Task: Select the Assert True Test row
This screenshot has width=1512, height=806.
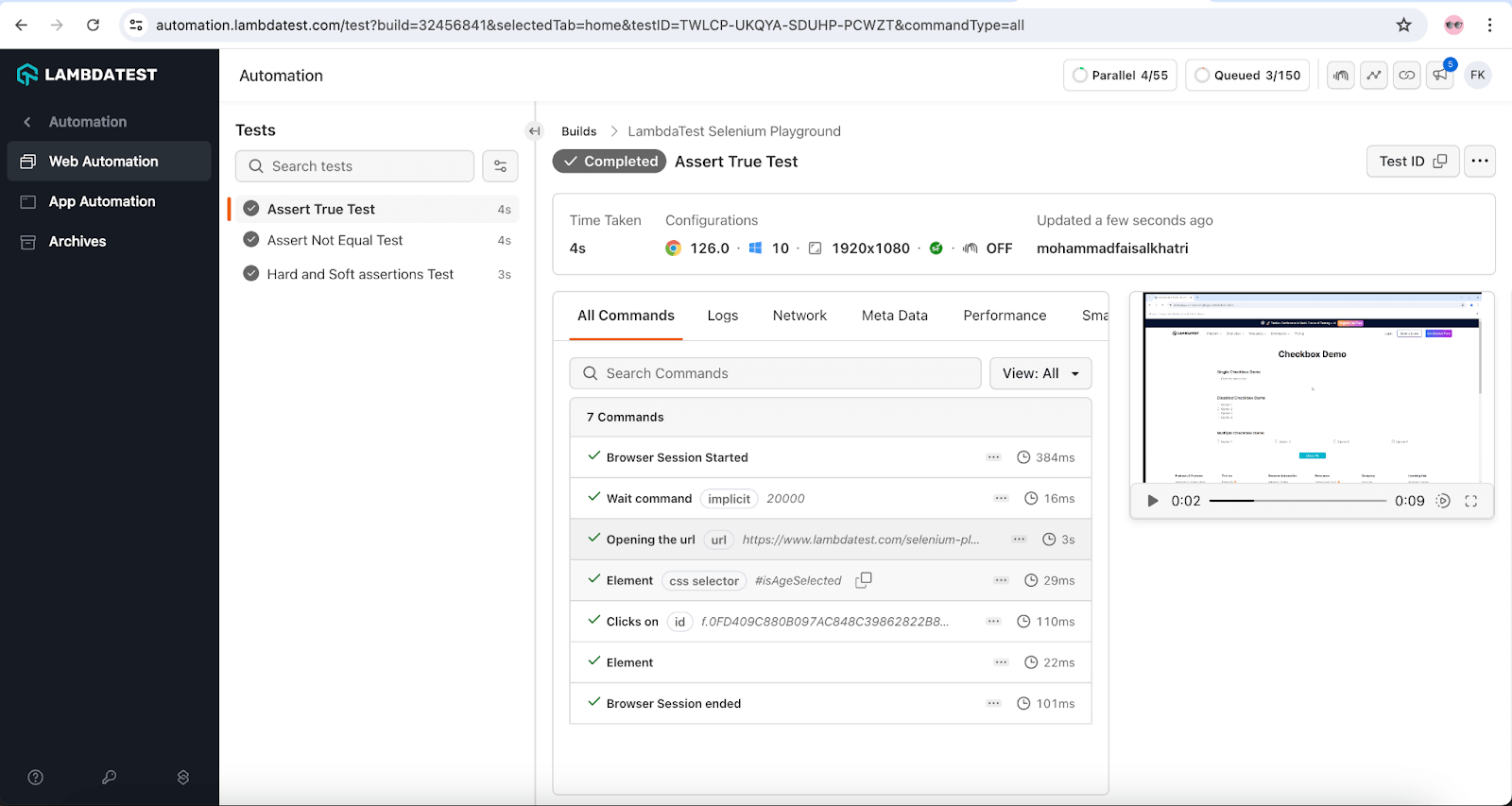Action: coord(375,209)
